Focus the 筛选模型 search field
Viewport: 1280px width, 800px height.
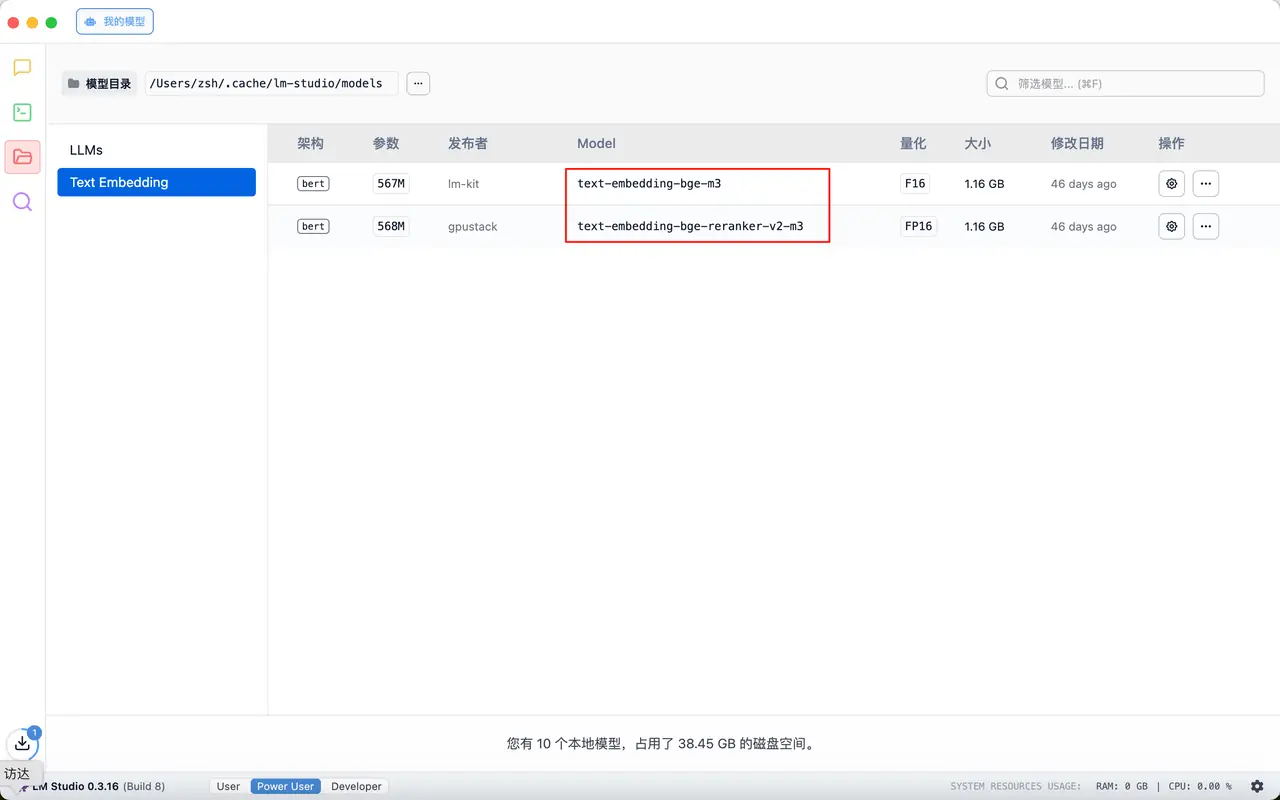[x=1125, y=83]
